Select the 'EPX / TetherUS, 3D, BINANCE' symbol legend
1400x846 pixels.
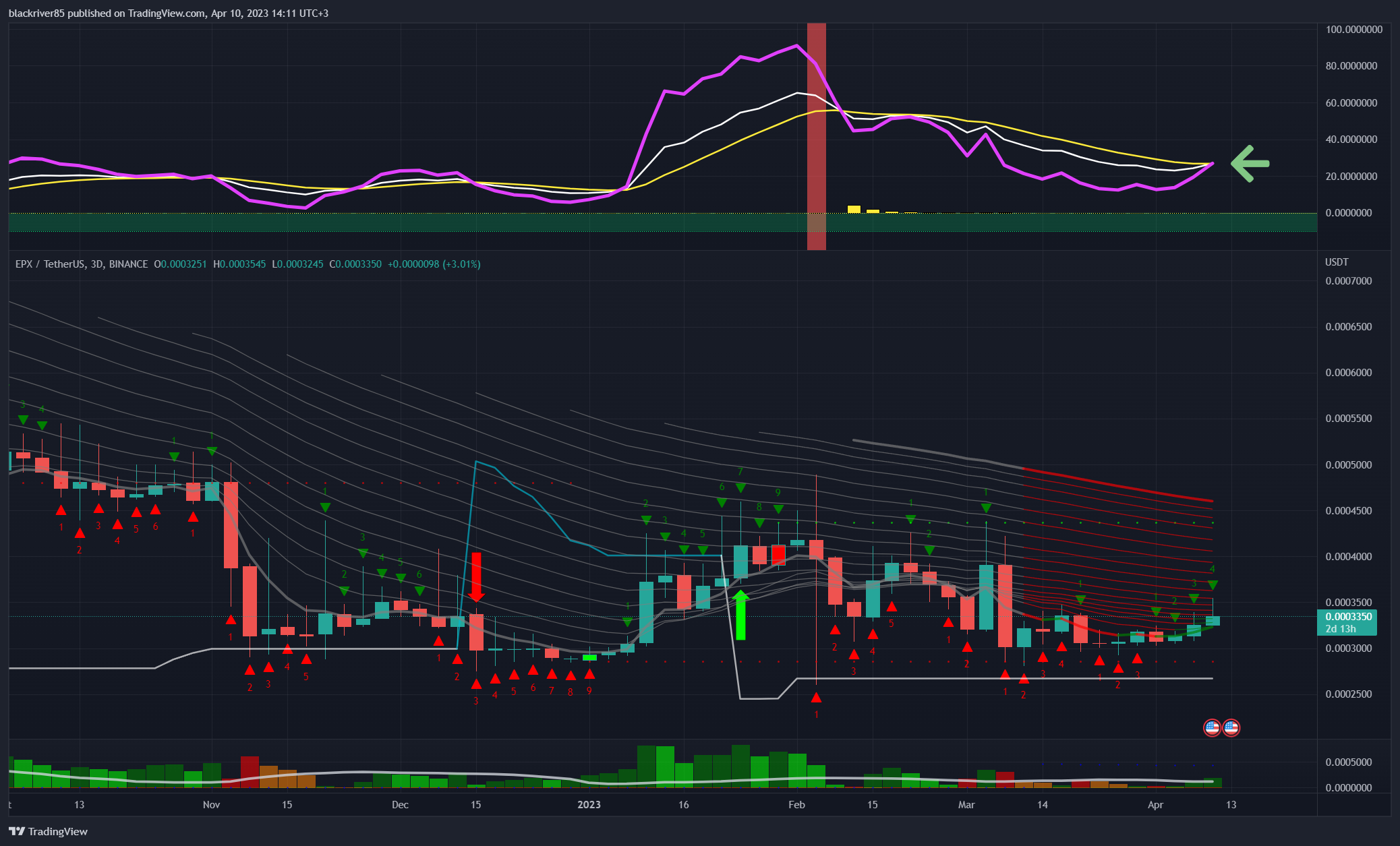point(82,264)
